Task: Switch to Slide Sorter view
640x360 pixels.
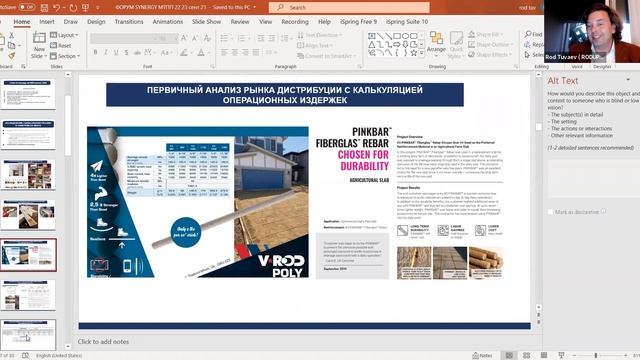Action: click(527, 356)
